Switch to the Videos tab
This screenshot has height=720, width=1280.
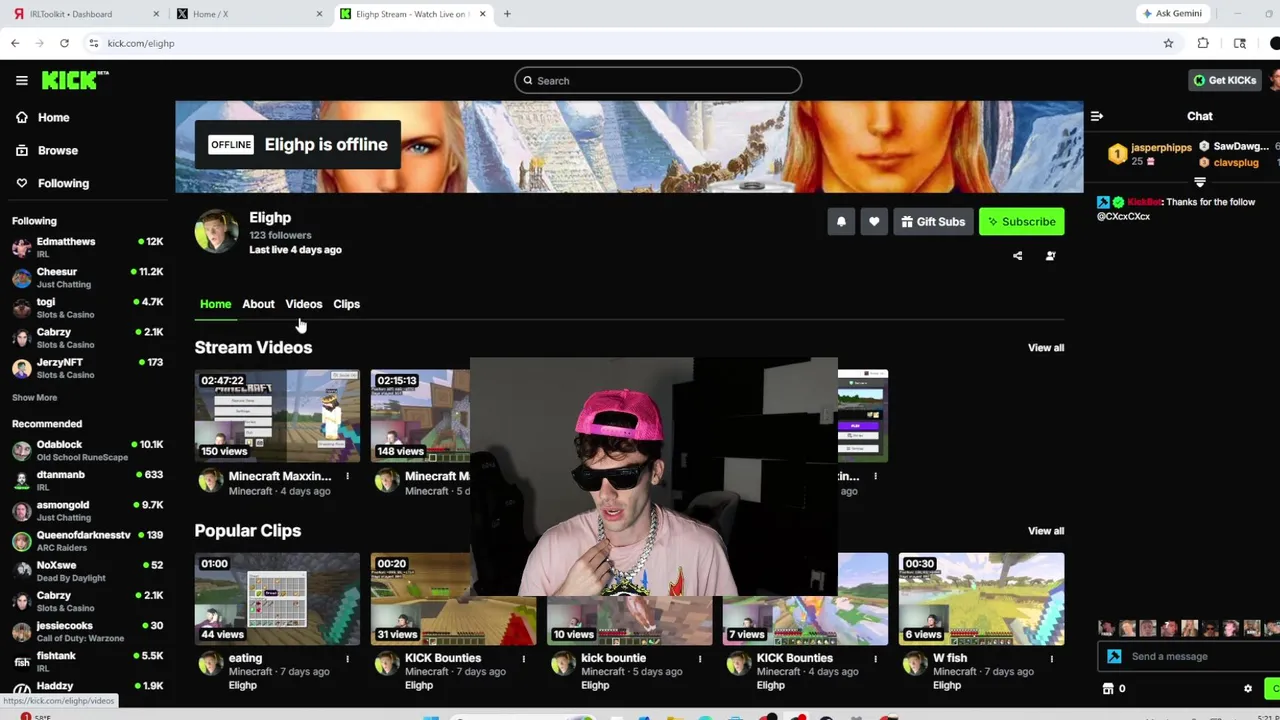click(x=303, y=304)
